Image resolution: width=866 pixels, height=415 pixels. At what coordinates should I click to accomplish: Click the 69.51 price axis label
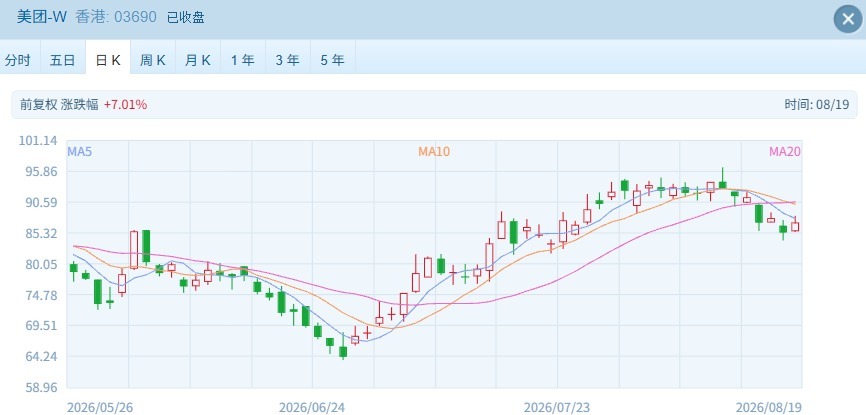tap(41, 326)
